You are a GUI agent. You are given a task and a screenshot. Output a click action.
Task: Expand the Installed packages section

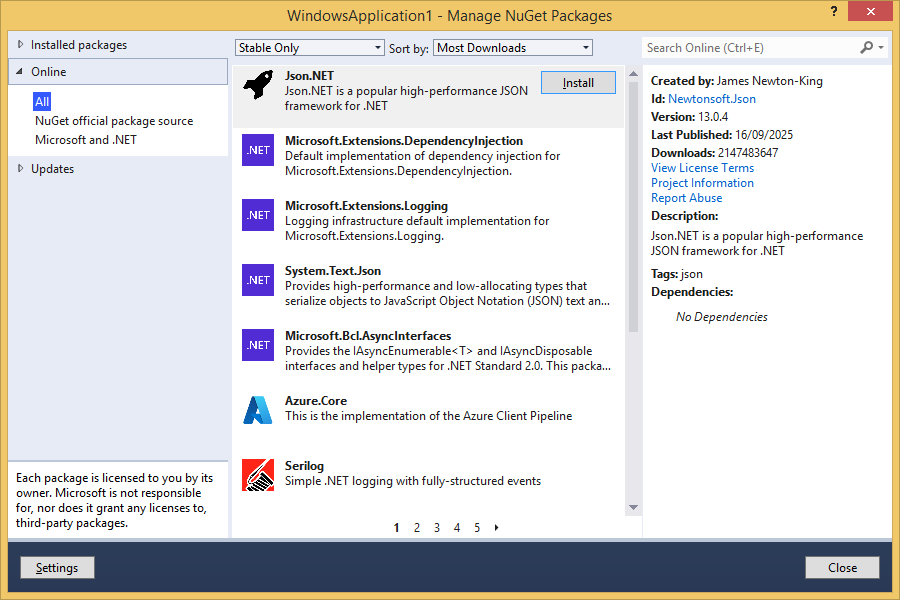20,44
